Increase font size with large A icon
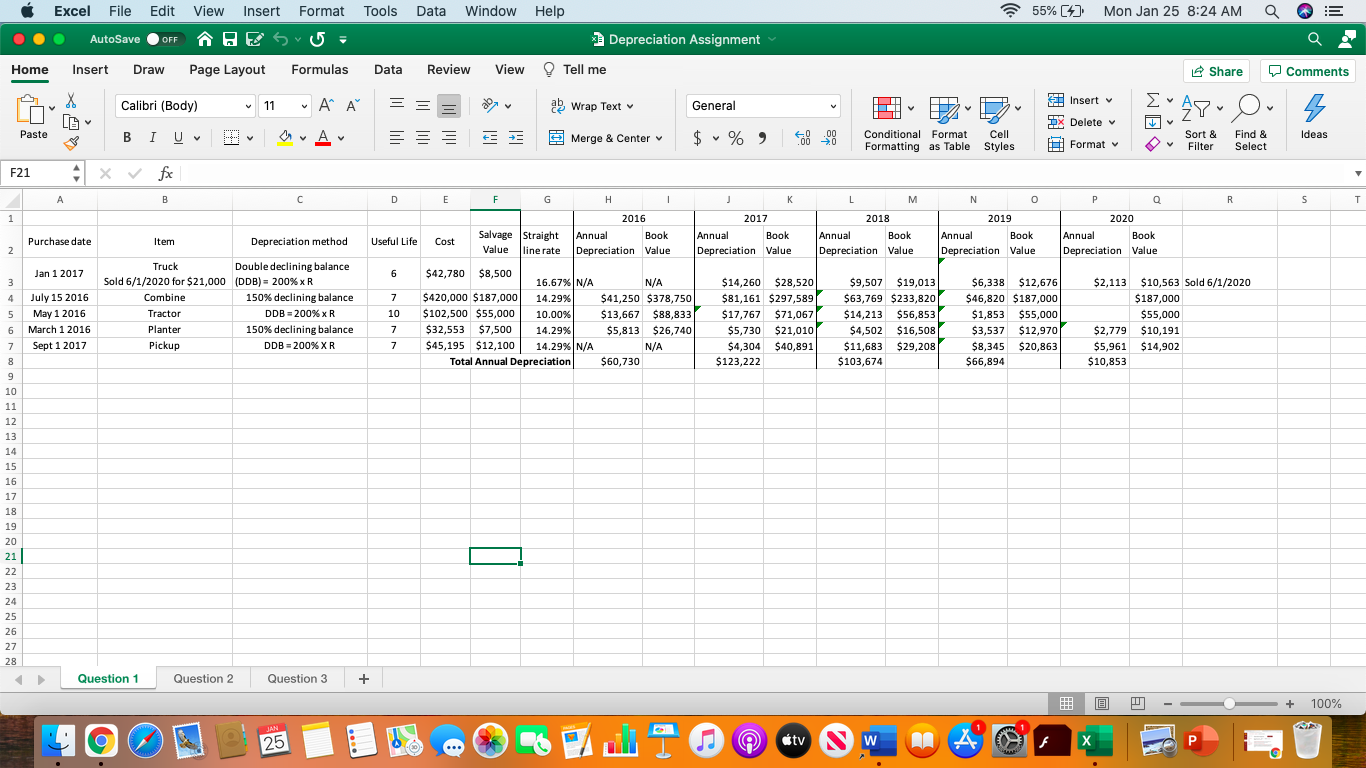Screen dimensions: 1366x768 point(327,106)
